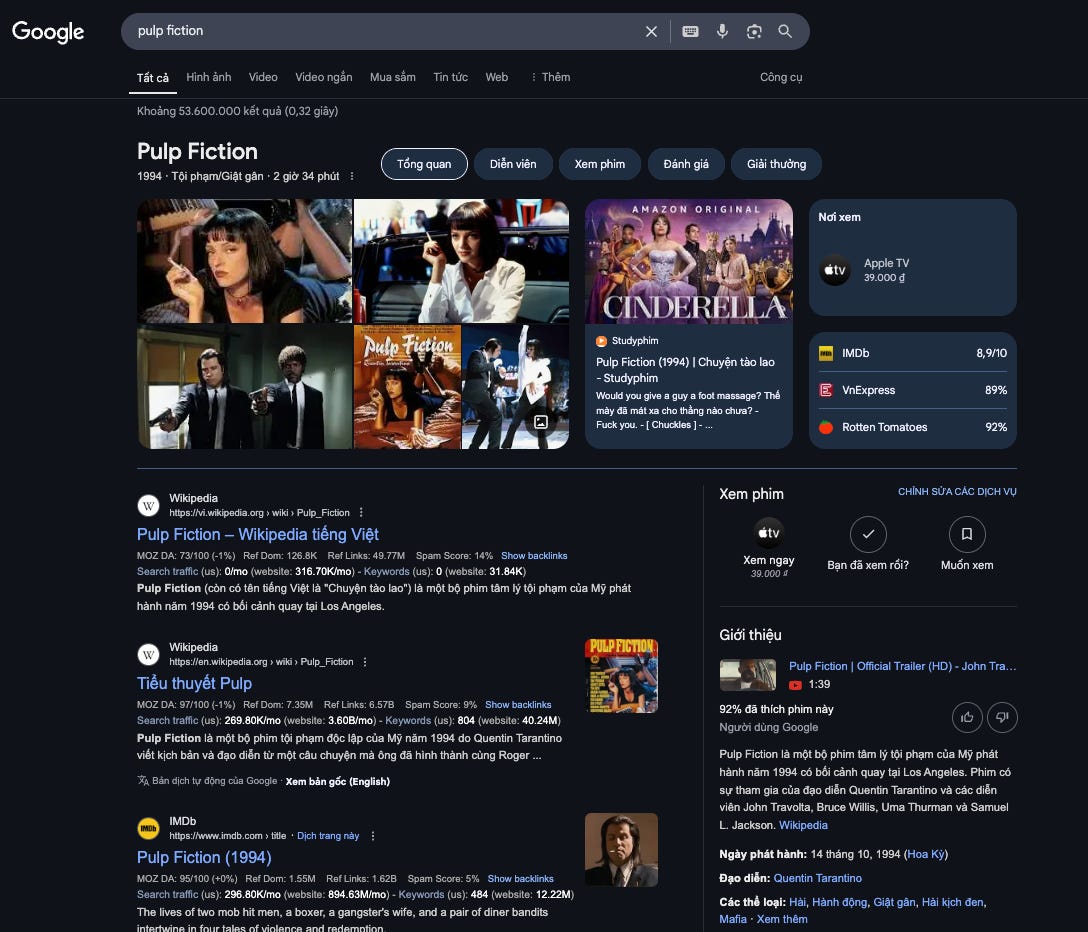Click Wikipedia favicon of en.wikipedia.org result
The image size is (1088, 932).
coord(148,654)
